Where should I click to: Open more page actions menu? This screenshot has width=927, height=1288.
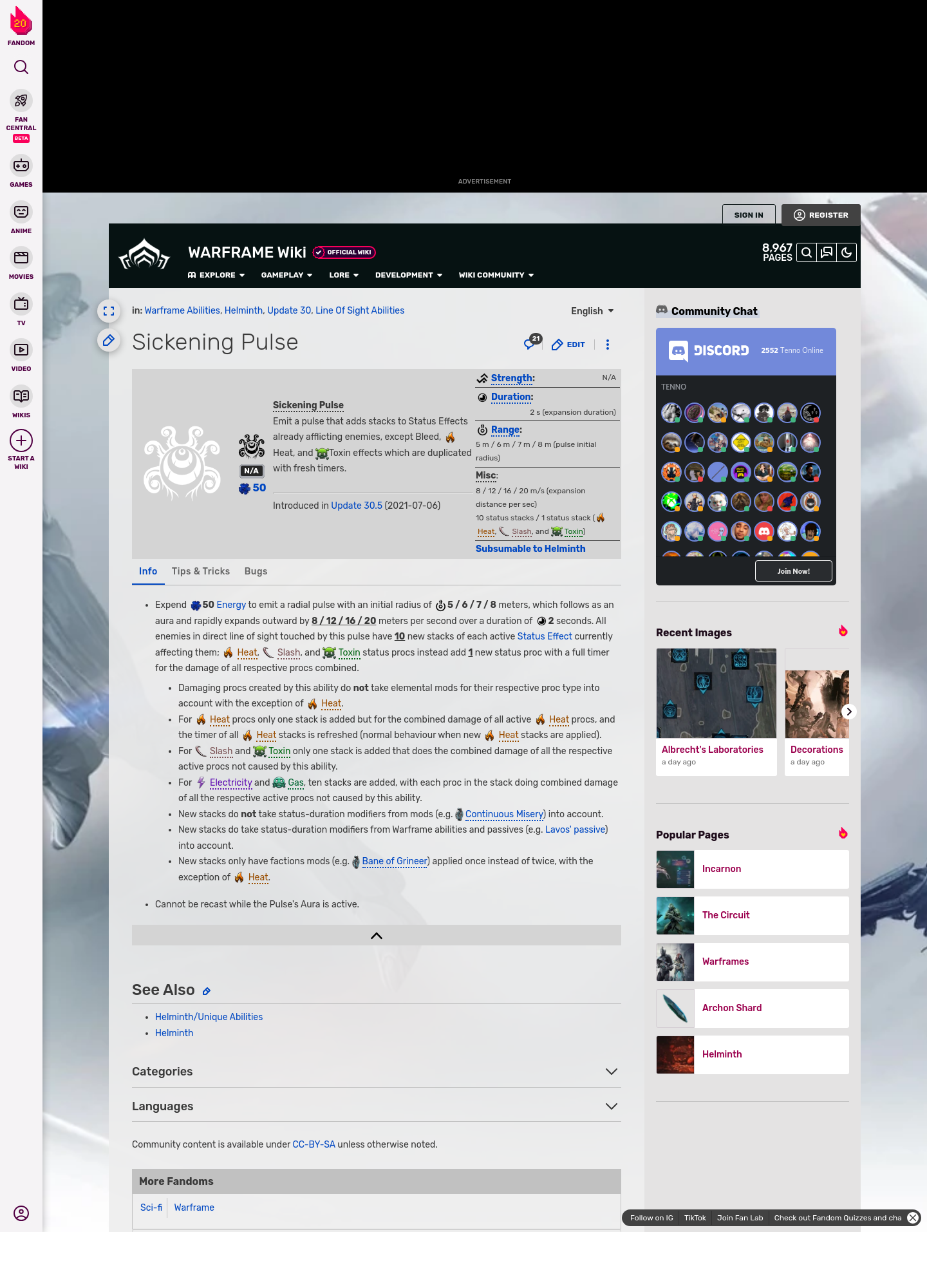(x=608, y=345)
